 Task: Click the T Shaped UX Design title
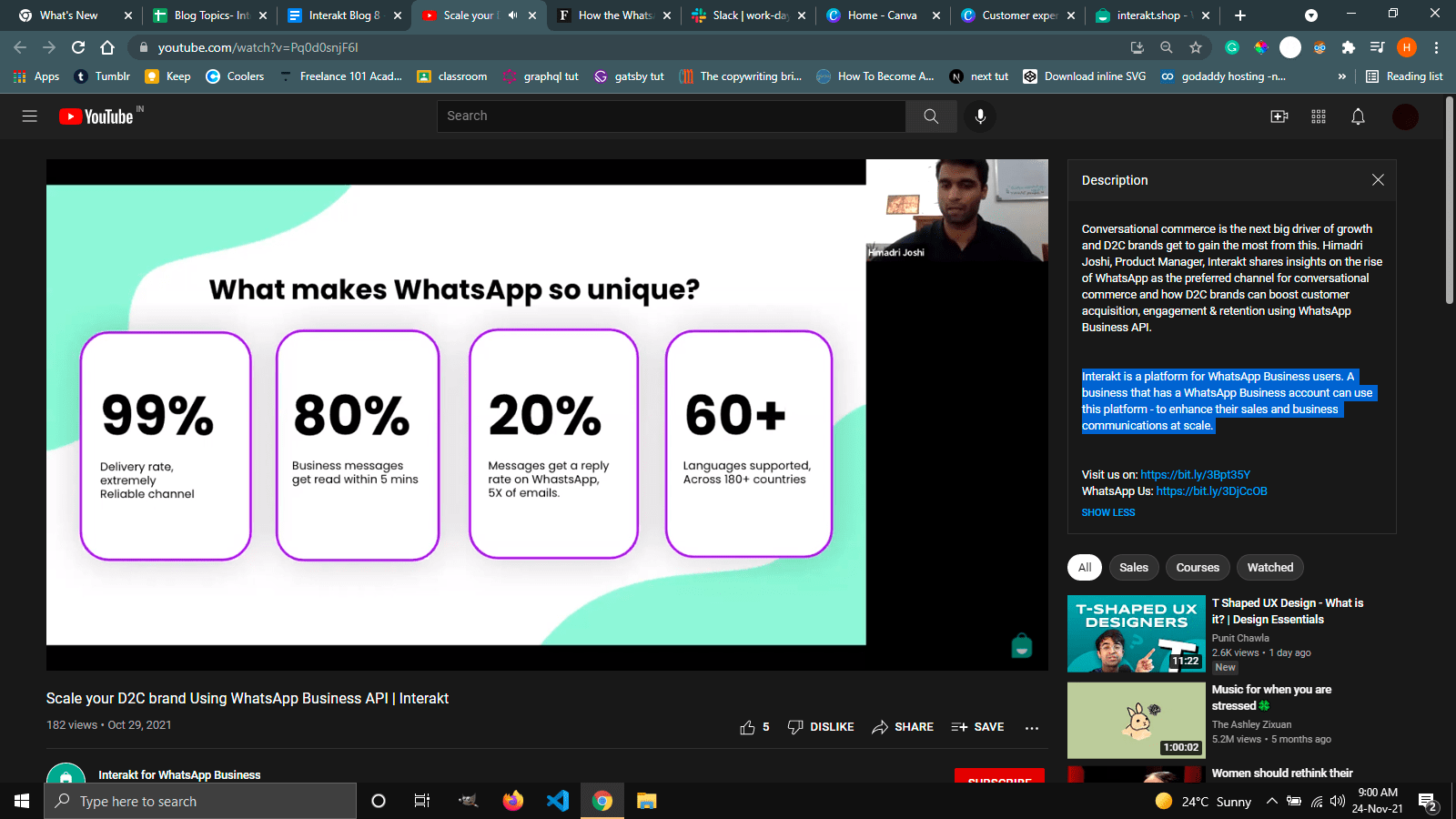(x=1288, y=611)
